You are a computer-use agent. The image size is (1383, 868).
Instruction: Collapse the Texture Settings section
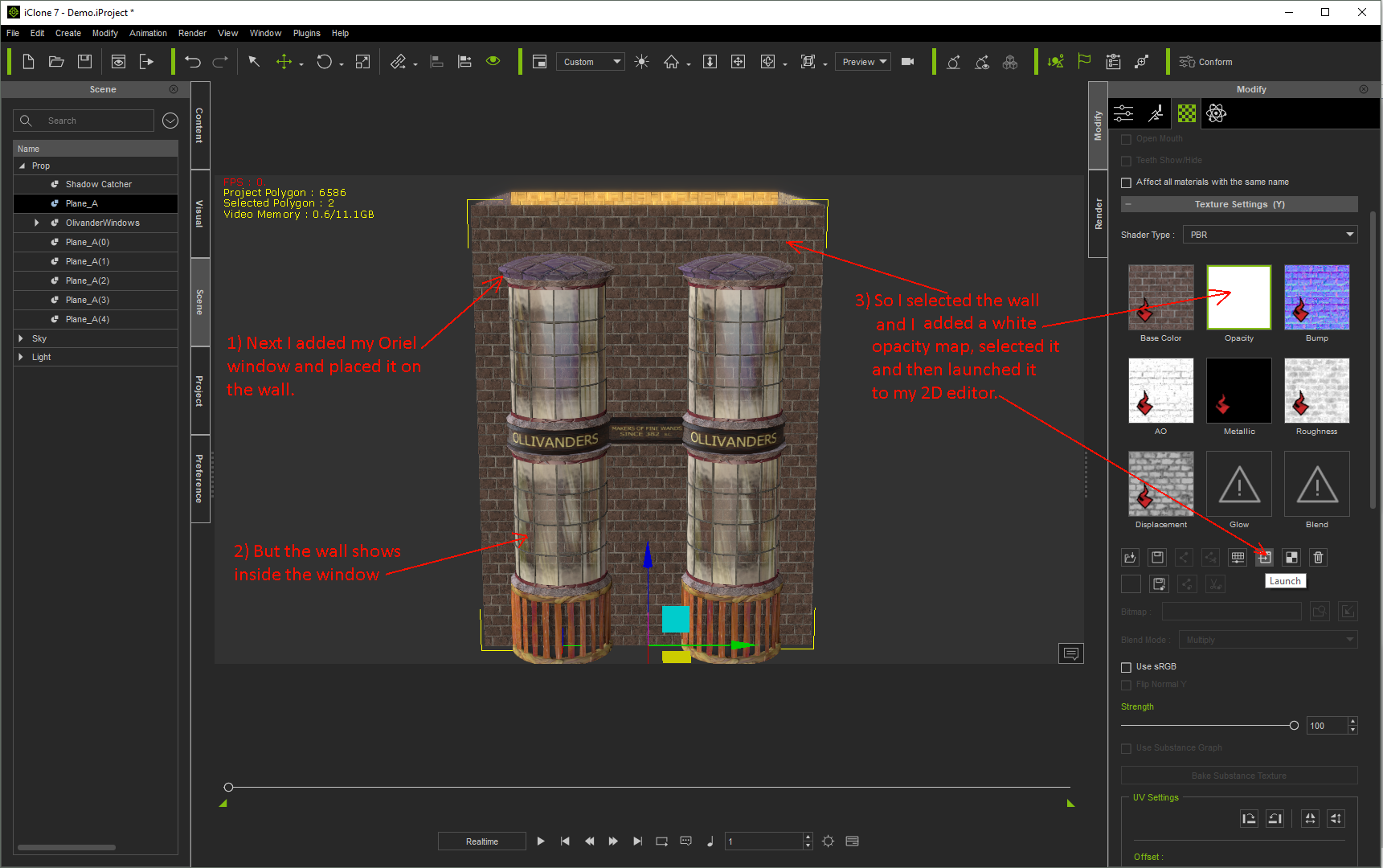(x=1128, y=204)
